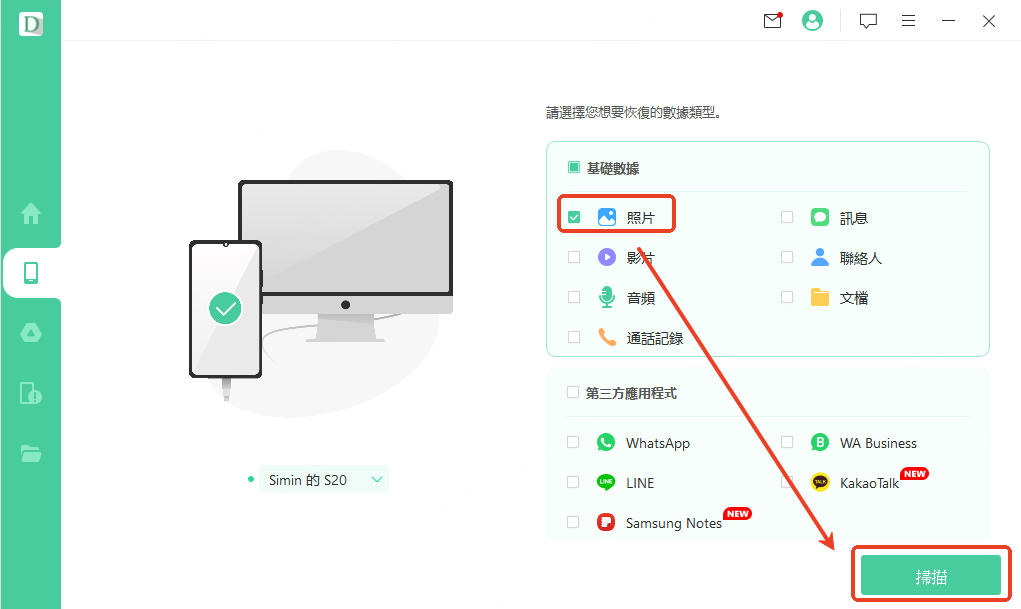This screenshot has height=609, width=1021.
Task: Click the app logo D icon
Action: click(x=31, y=24)
